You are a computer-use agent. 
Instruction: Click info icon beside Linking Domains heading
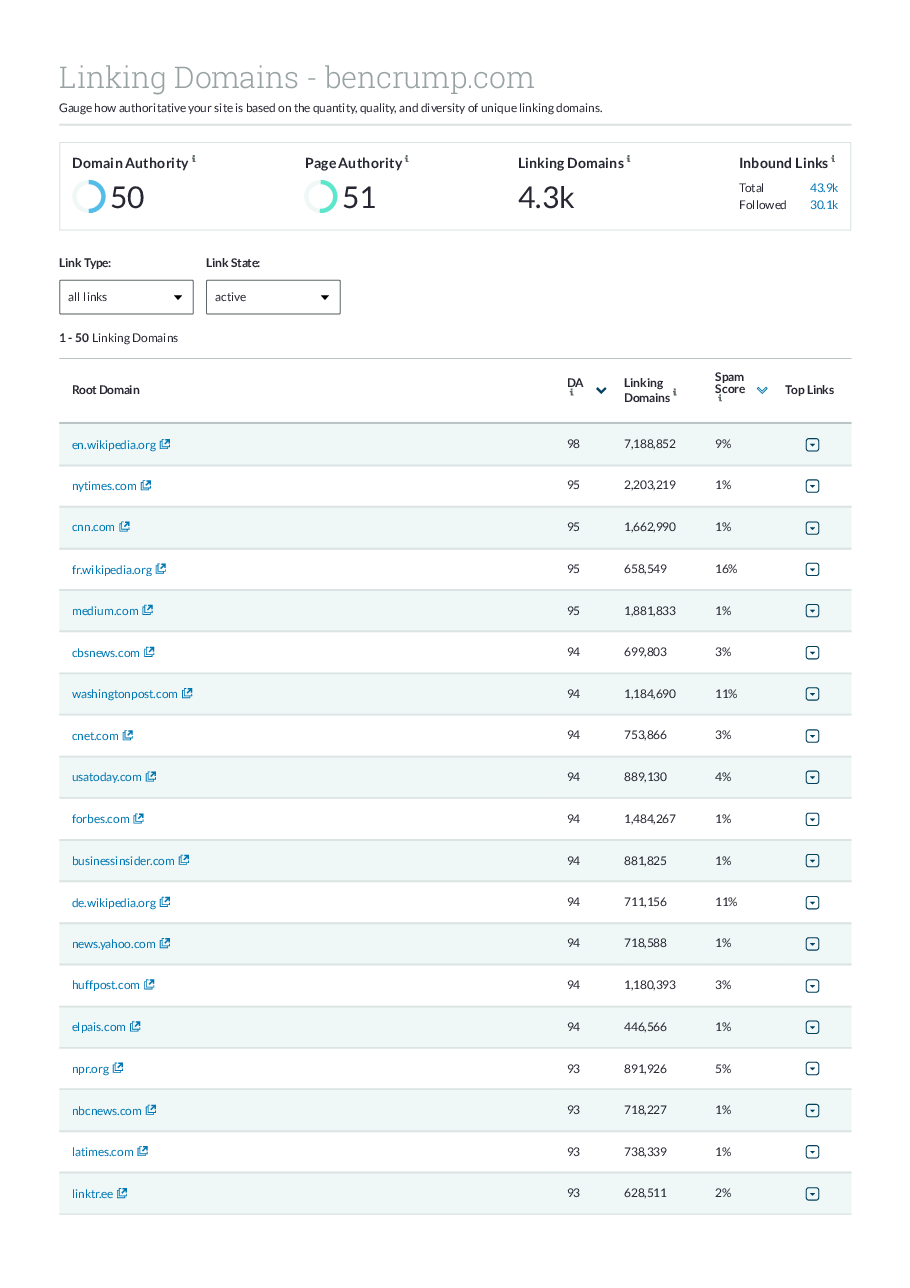click(629, 159)
